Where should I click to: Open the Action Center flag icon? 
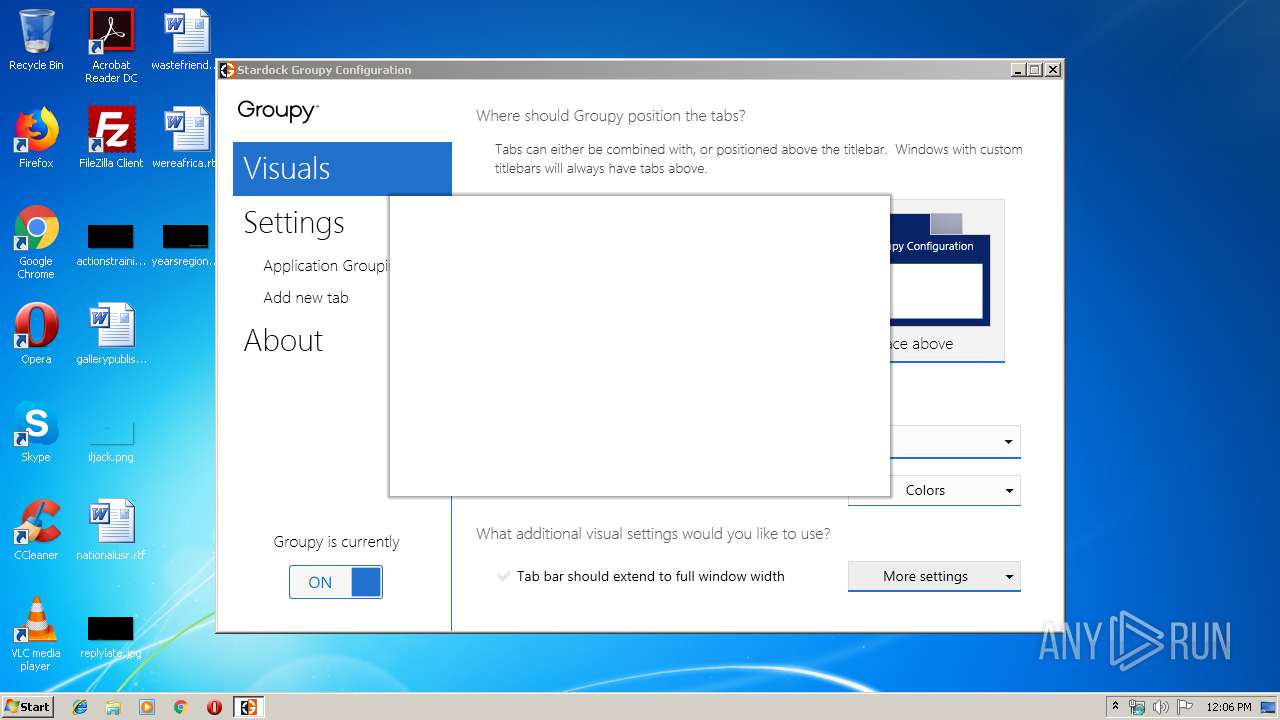(x=1183, y=707)
